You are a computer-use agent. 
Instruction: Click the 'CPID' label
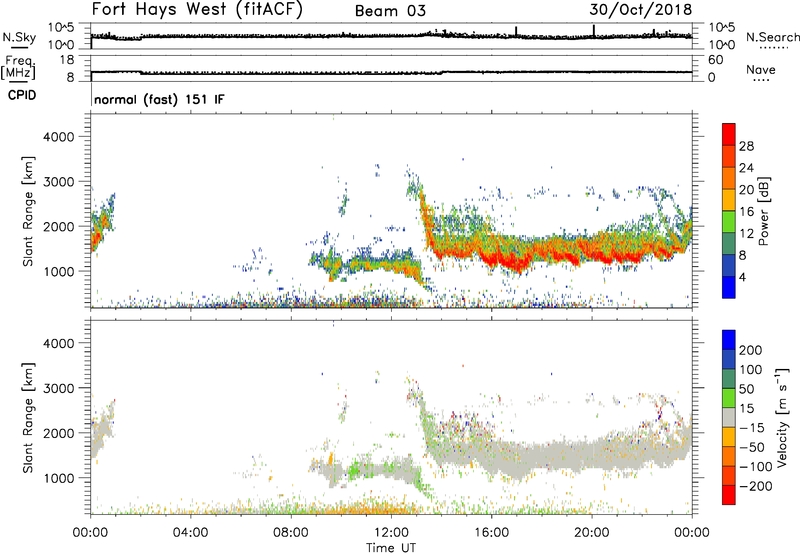[x=22, y=95]
